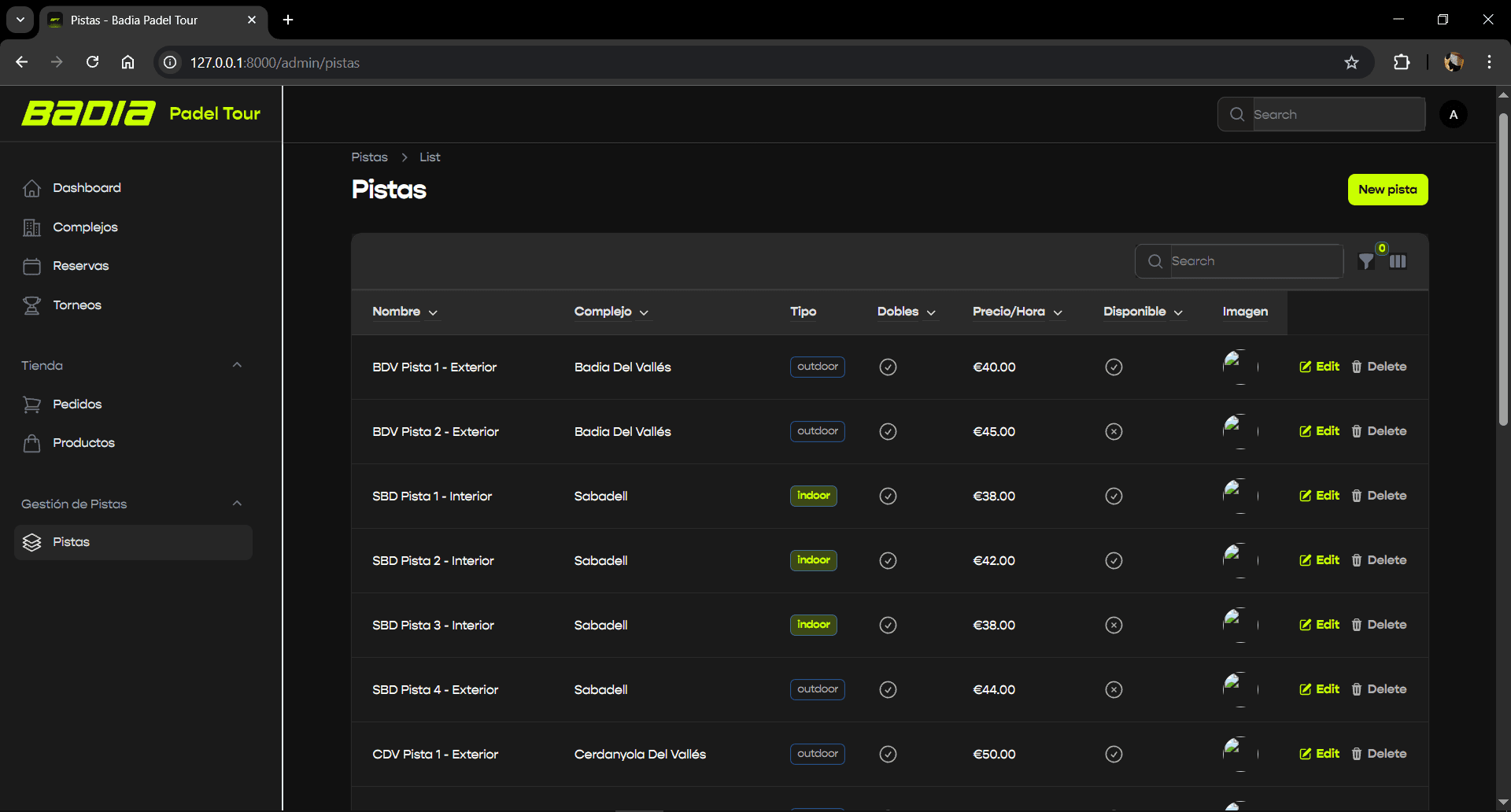Delete SBD Pista 3 - Interior row
The width and height of the screenshot is (1511, 812).
(1379, 625)
